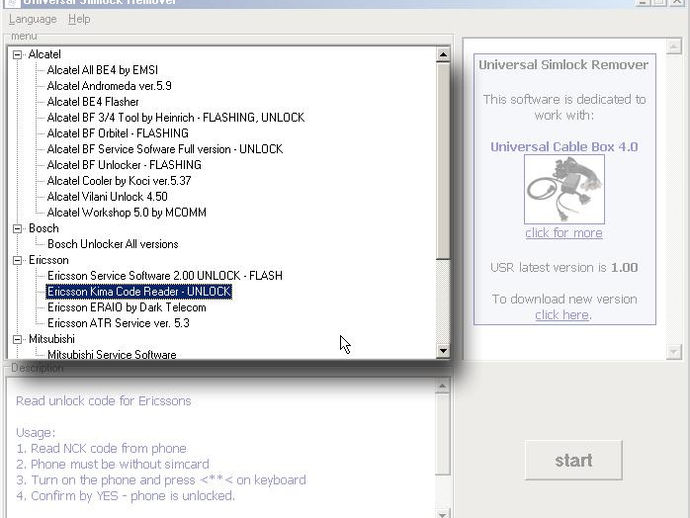Click Description panel scrollbar down arrow
This screenshot has width=690, height=518.
(x=443, y=514)
